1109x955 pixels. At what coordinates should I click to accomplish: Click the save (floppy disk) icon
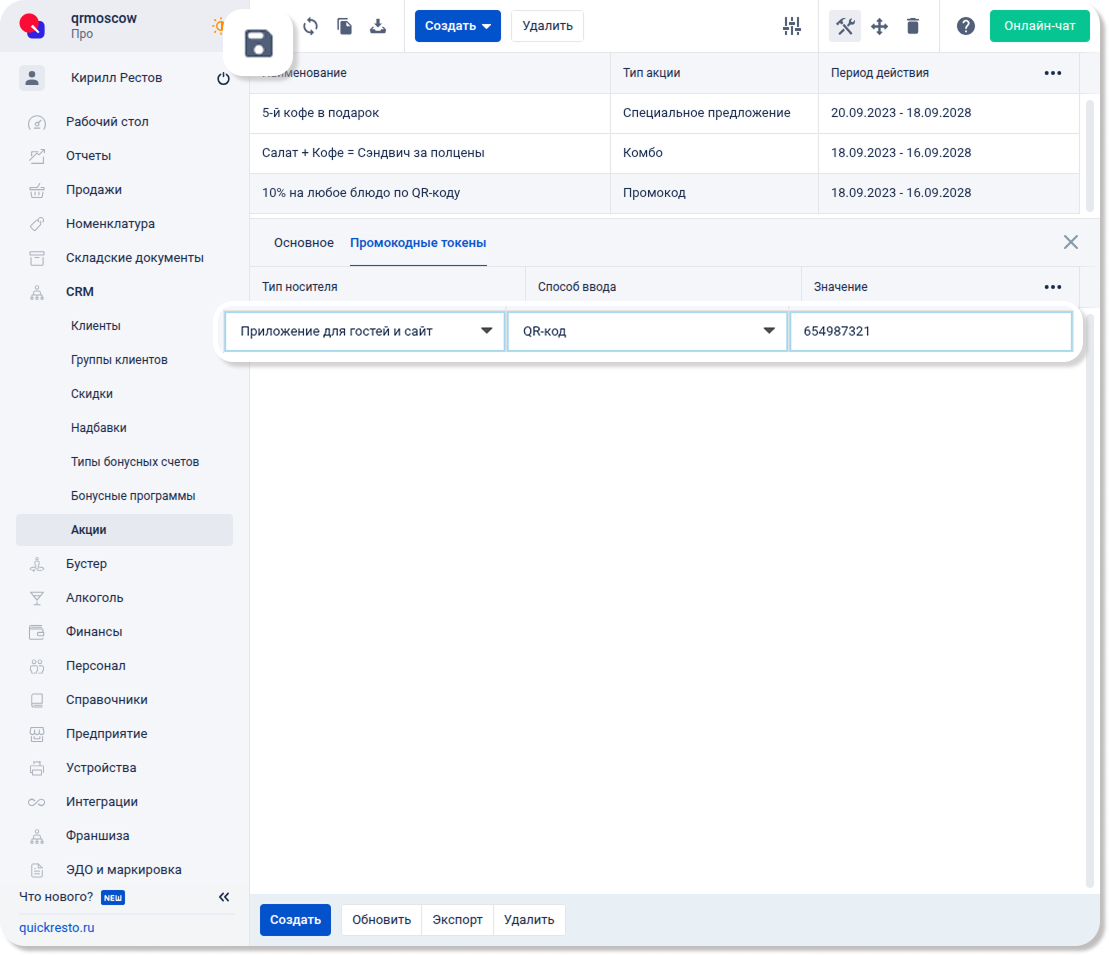pos(258,44)
